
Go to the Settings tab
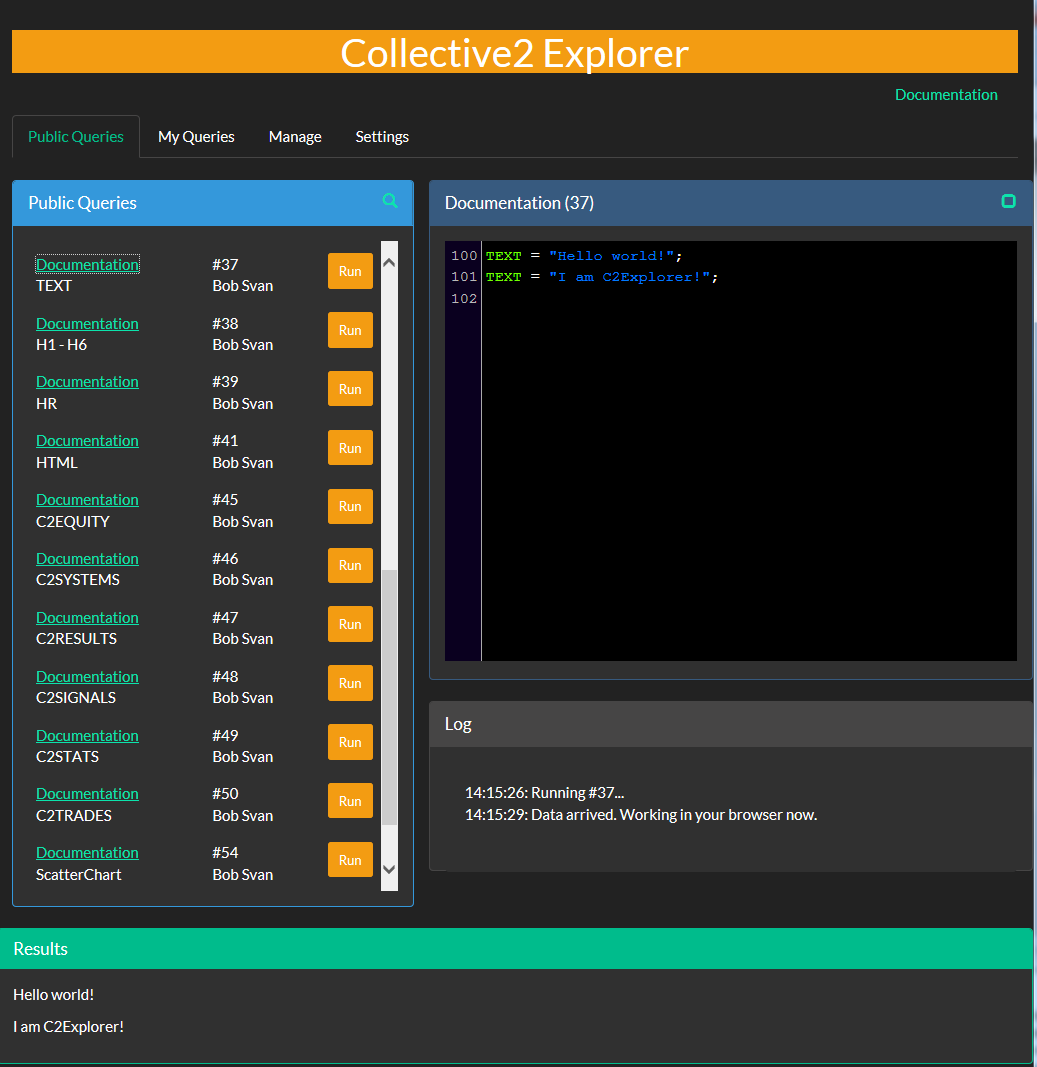(x=382, y=137)
